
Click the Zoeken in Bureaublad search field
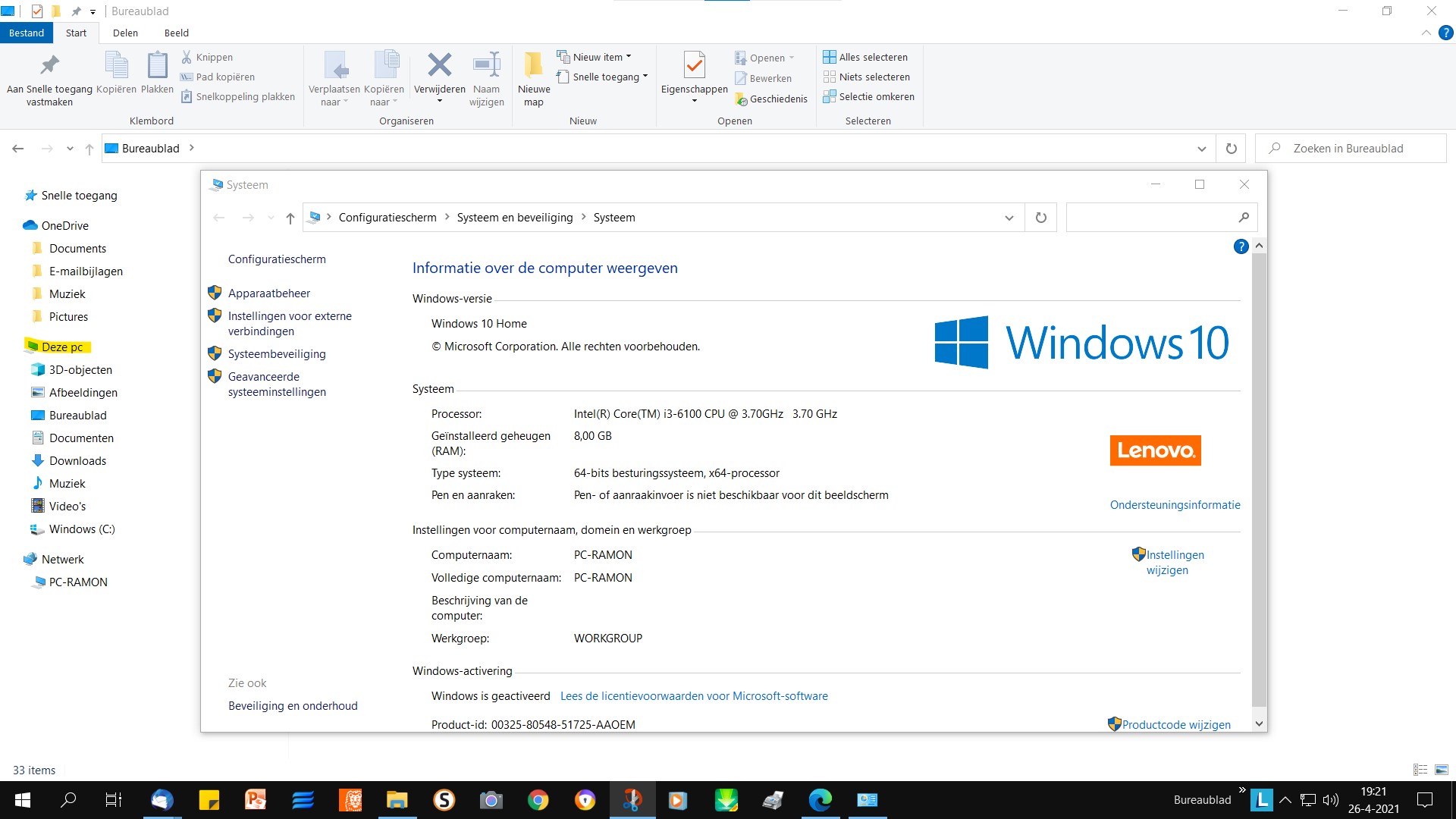1351,149
